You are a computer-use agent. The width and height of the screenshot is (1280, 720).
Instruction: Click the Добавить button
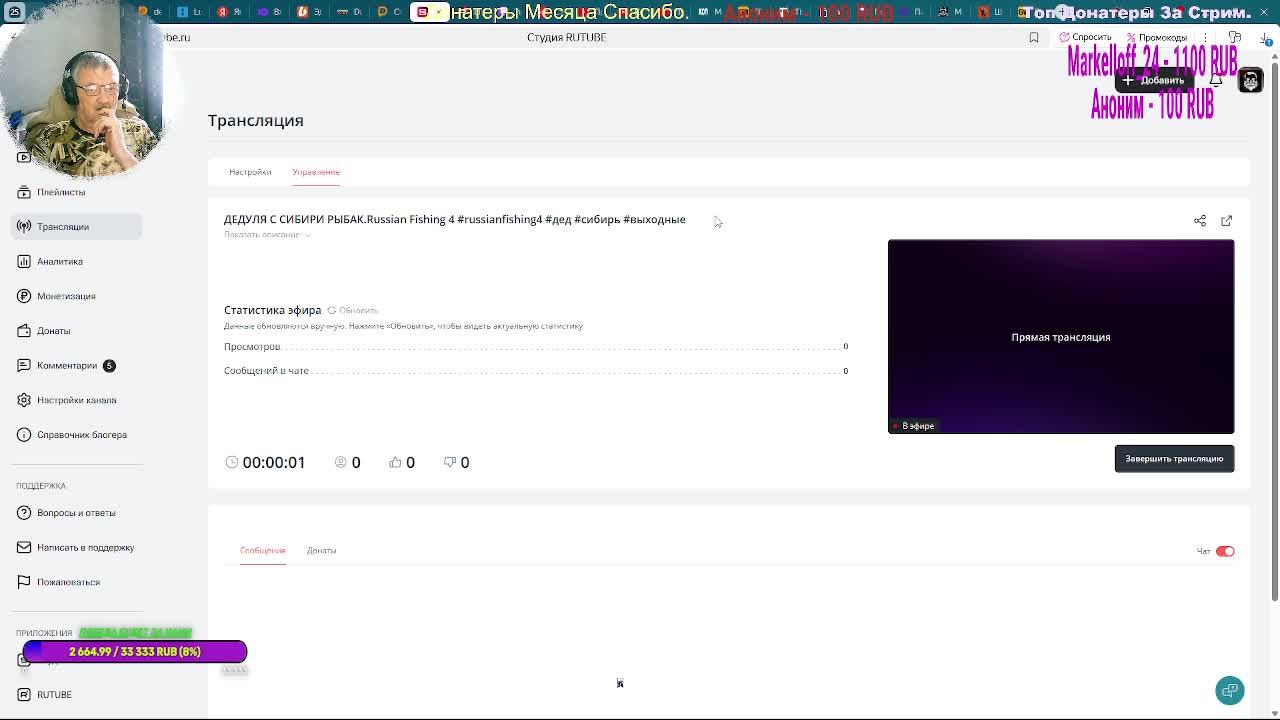pos(1154,80)
